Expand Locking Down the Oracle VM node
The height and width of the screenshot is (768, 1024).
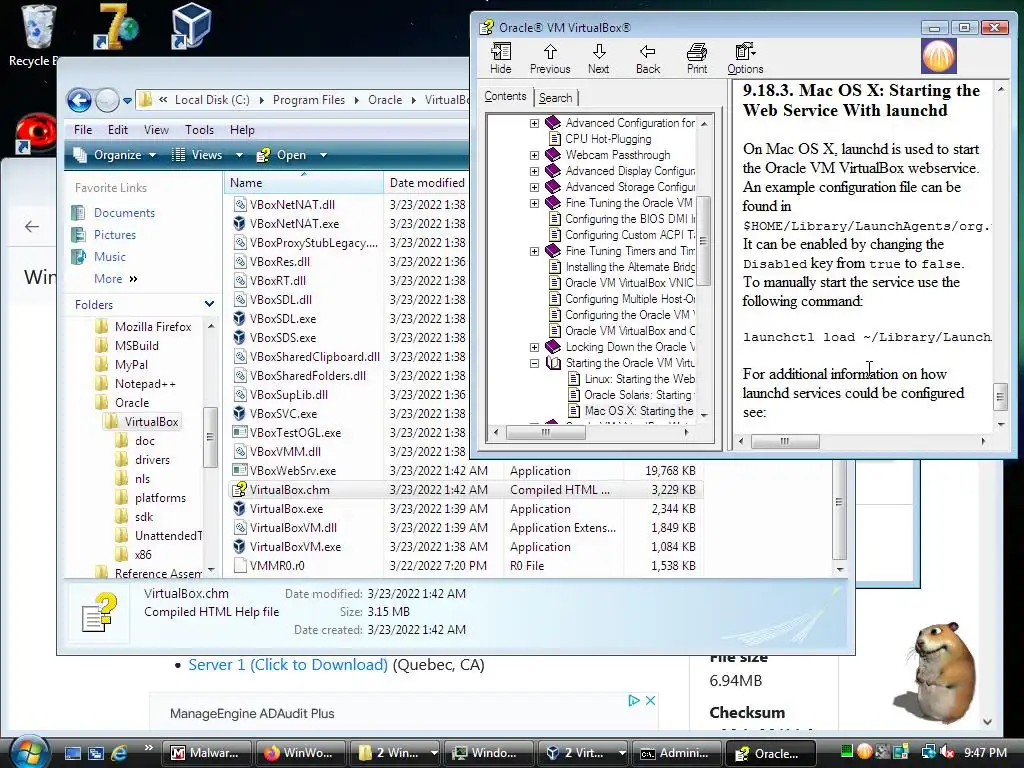point(534,347)
